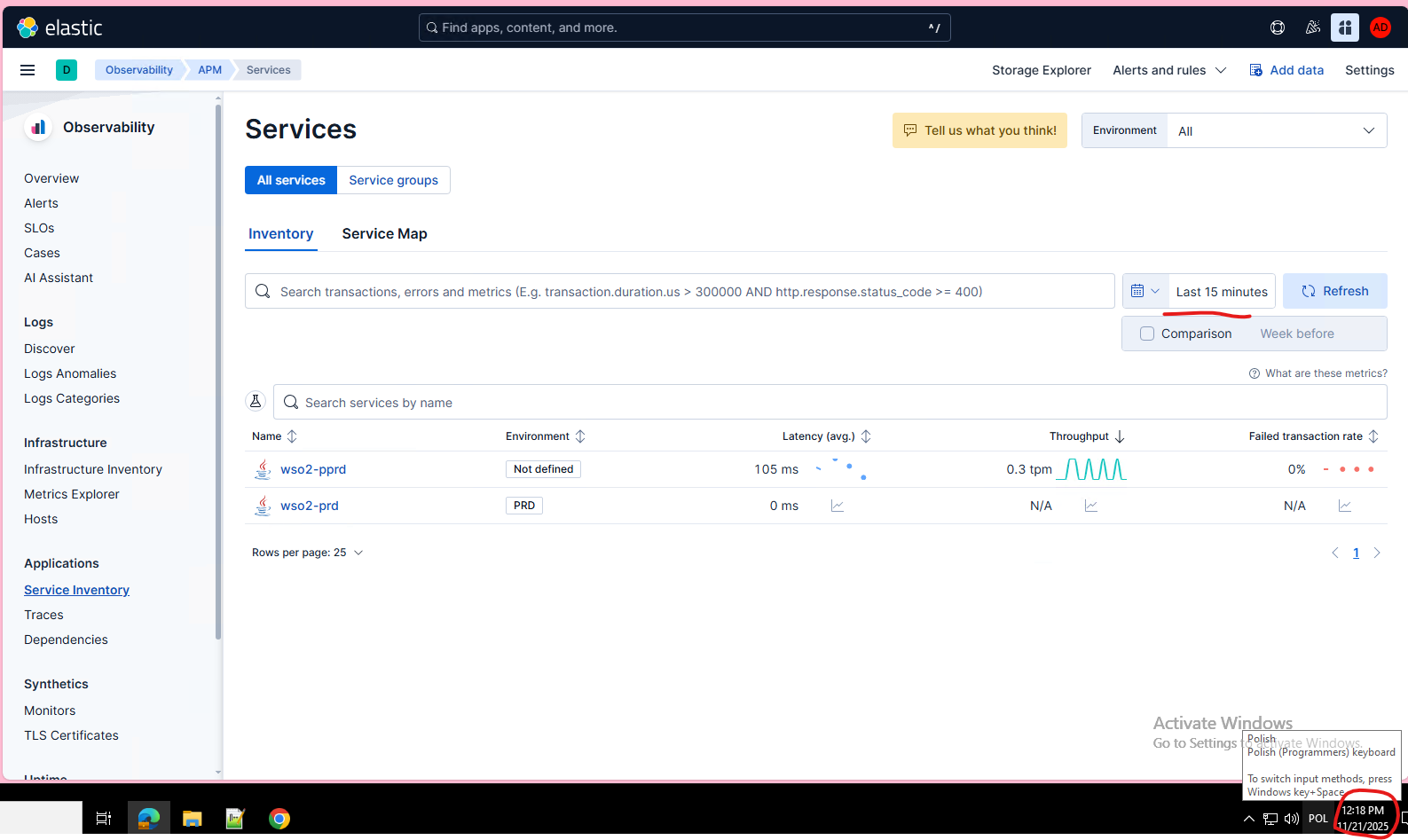The image size is (1408, 840).
Task: Open Settings in the top menu
Action: click(1370, 70)
